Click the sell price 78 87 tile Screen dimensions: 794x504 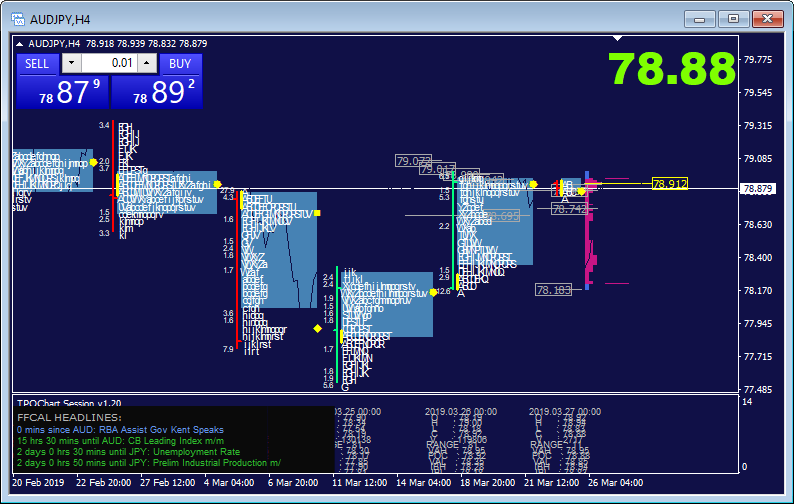pyautogui.click(x=62, y=92)
